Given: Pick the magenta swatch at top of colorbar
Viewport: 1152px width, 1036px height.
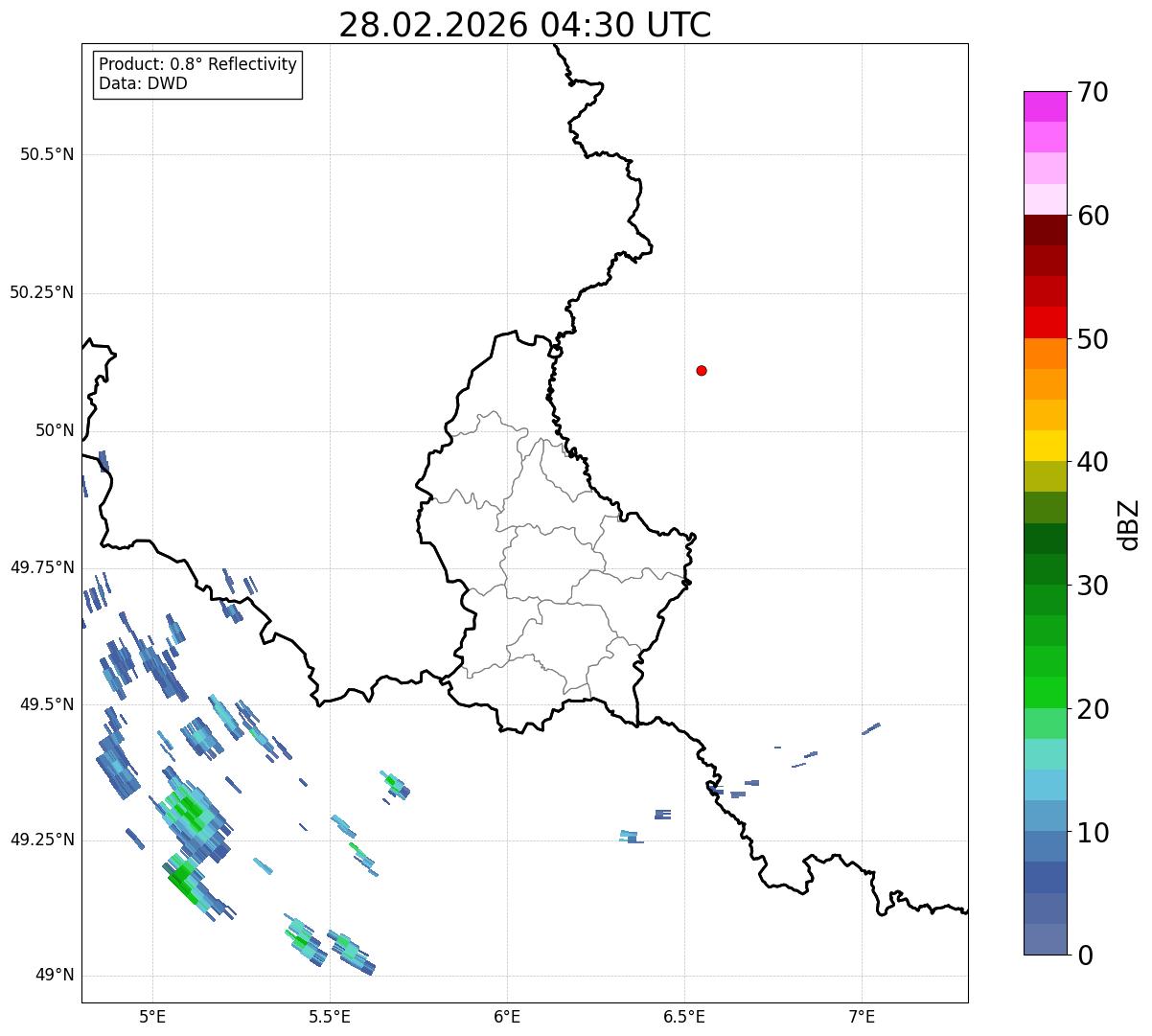Looking at the screenshot, I should click(x=1045, y=106).
